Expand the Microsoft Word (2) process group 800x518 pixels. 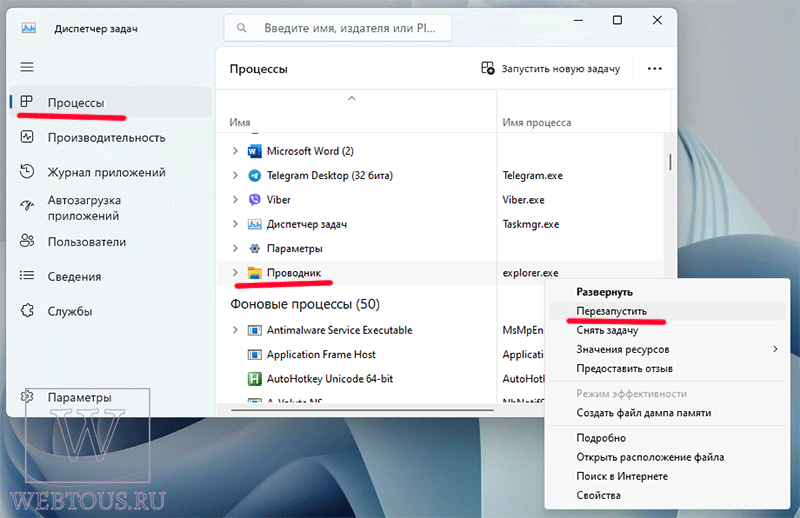[235, 151]
